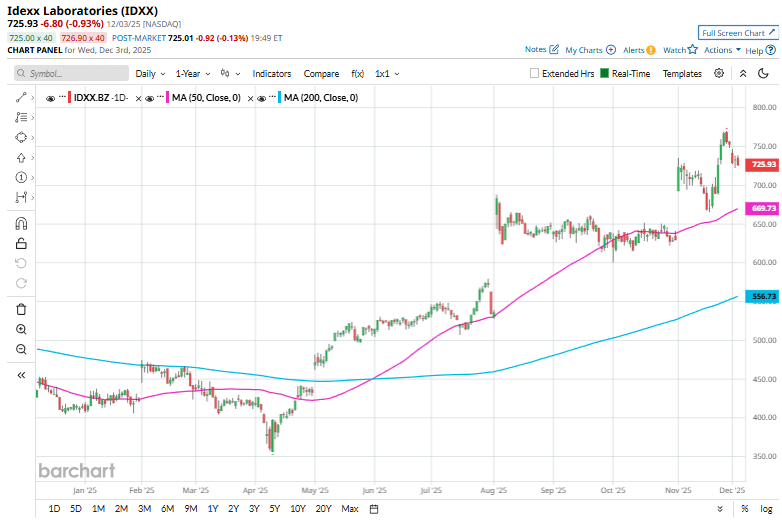Open chart settings gear icon
The image size is (782, 520).
719,73
